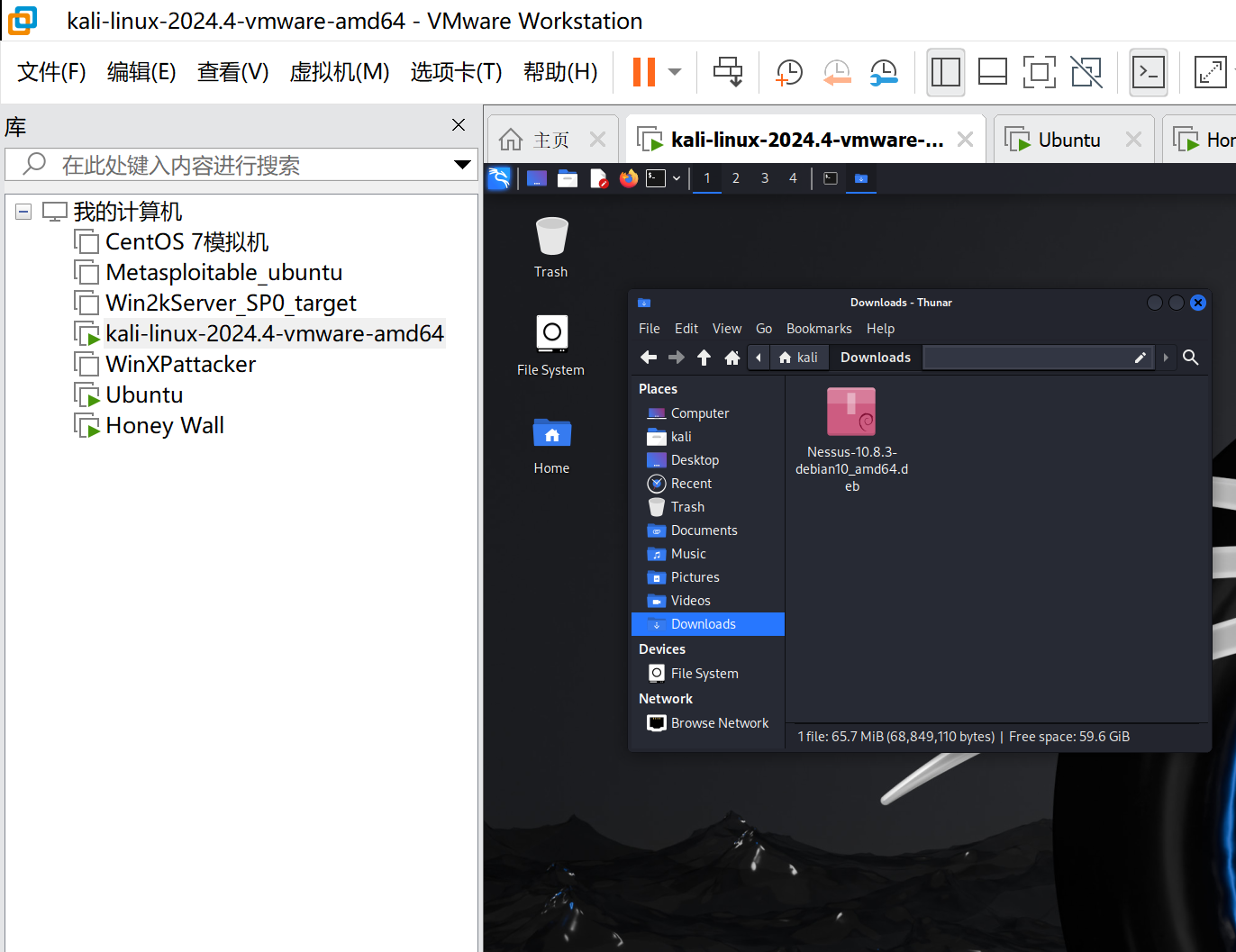Viewport: 1236px width, 952px height.
Task: Take a snapshot of this virtual machine
Action: 789,72
